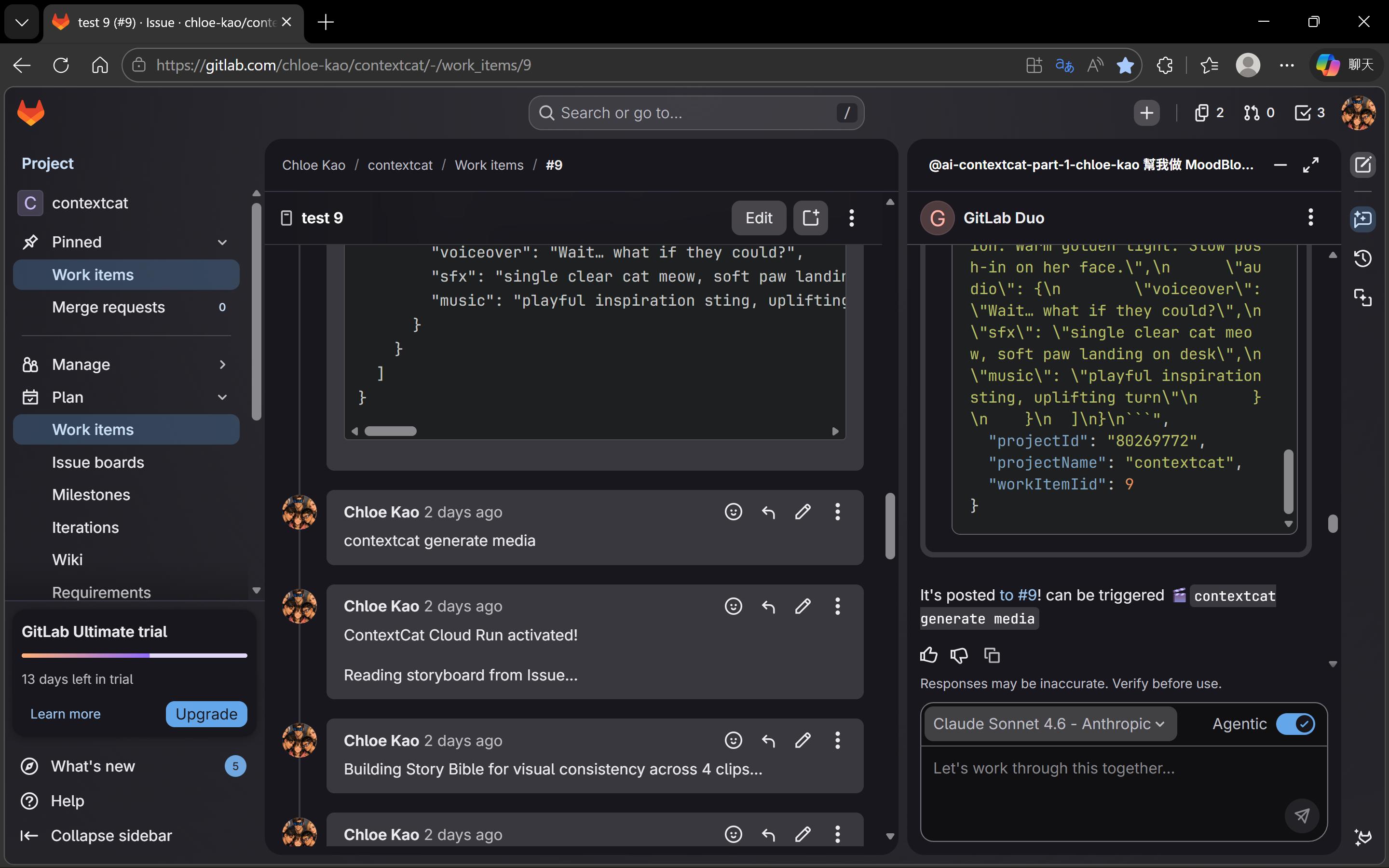Open GitLab Duo chat history icon
Screen dimensions: 1389x868
coord(1362,258)
